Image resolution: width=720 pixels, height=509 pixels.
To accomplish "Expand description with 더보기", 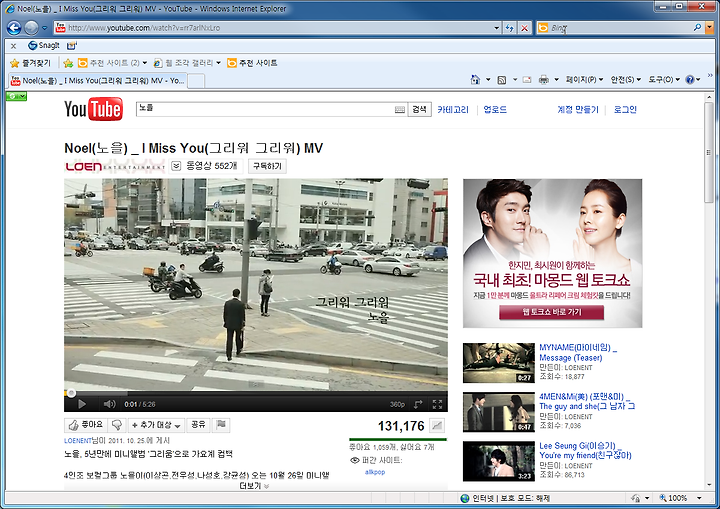I will click(x=254, y=486).
